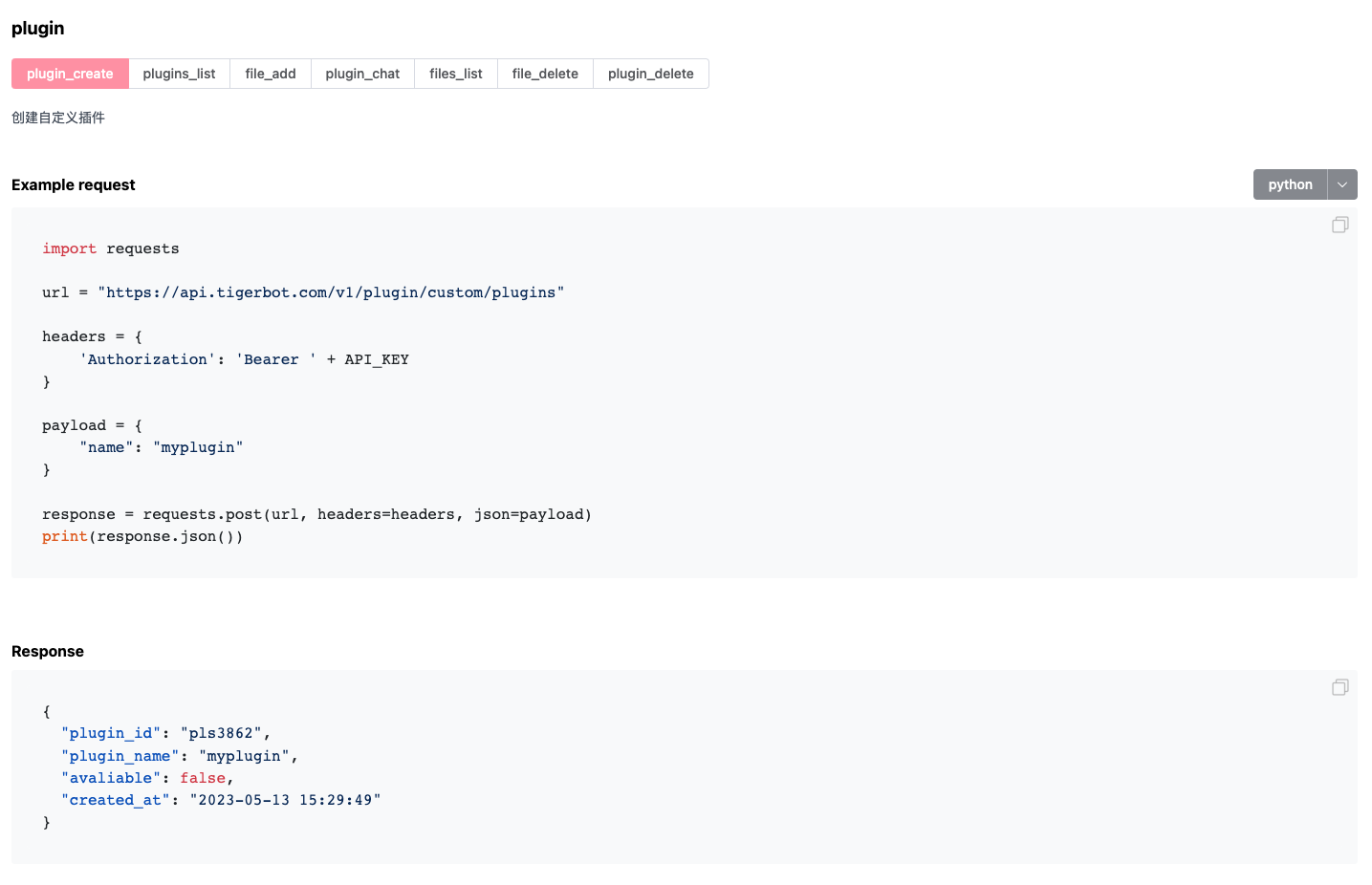Click the copy icon above the import statement
The image size is (1372, 885).
(1339, 224)
